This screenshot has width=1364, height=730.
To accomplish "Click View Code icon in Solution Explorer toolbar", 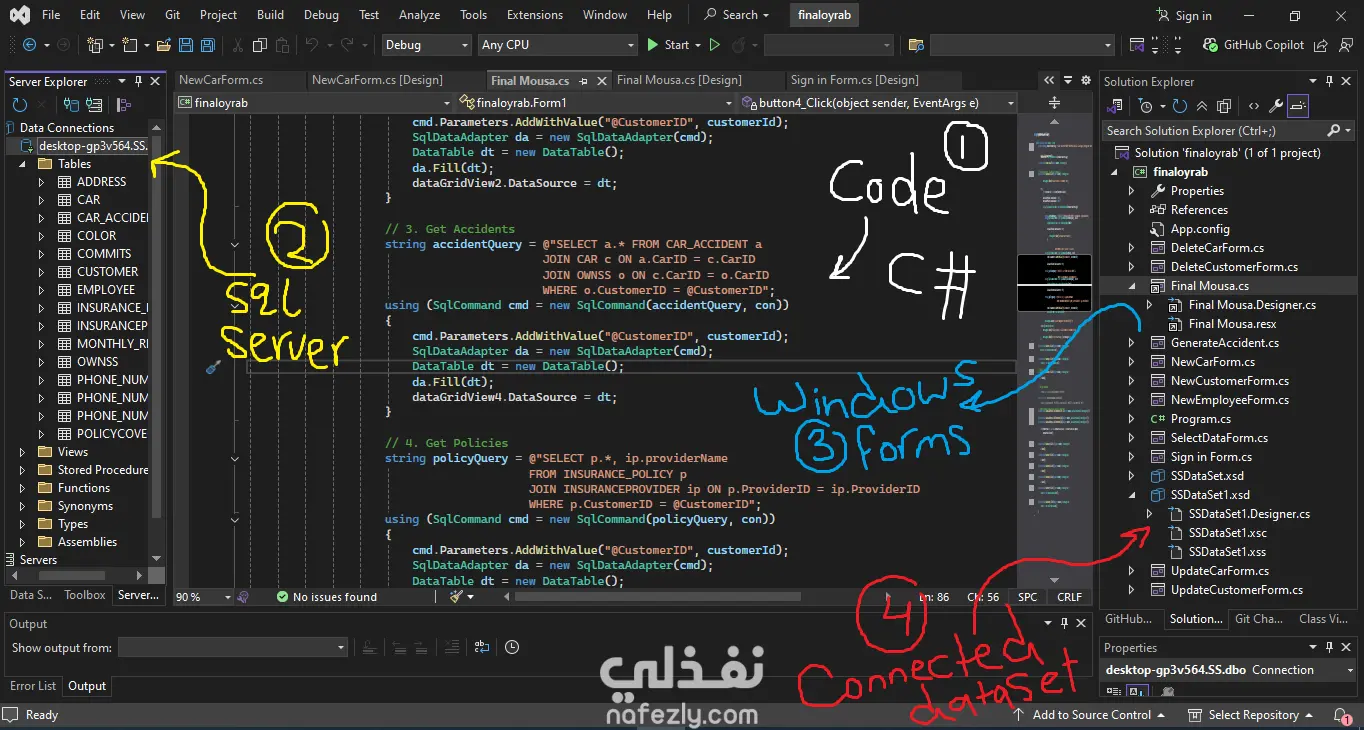I will [1253, 106].
